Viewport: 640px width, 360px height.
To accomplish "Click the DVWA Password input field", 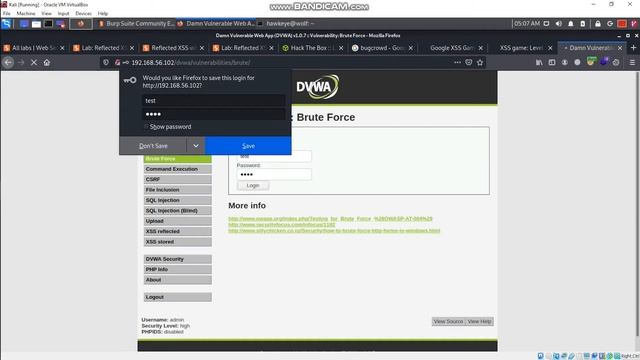I will [x=274, y=175].
